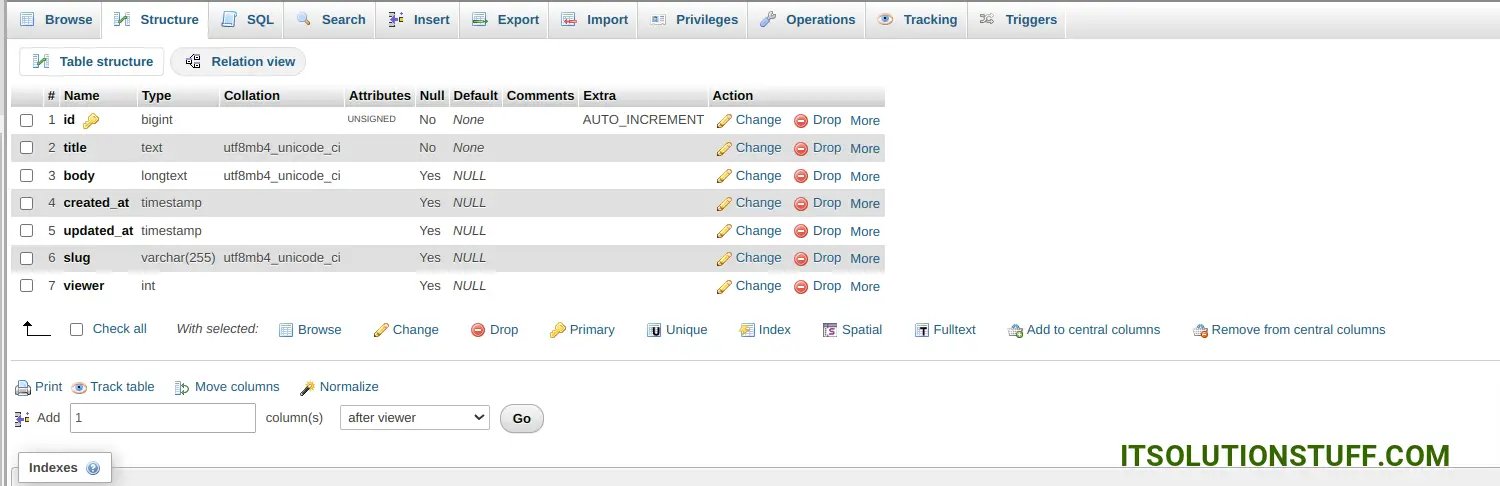Open the 'after viewer' position dropdown
The height and width of the screenshot is (486, 1500).
414,418
